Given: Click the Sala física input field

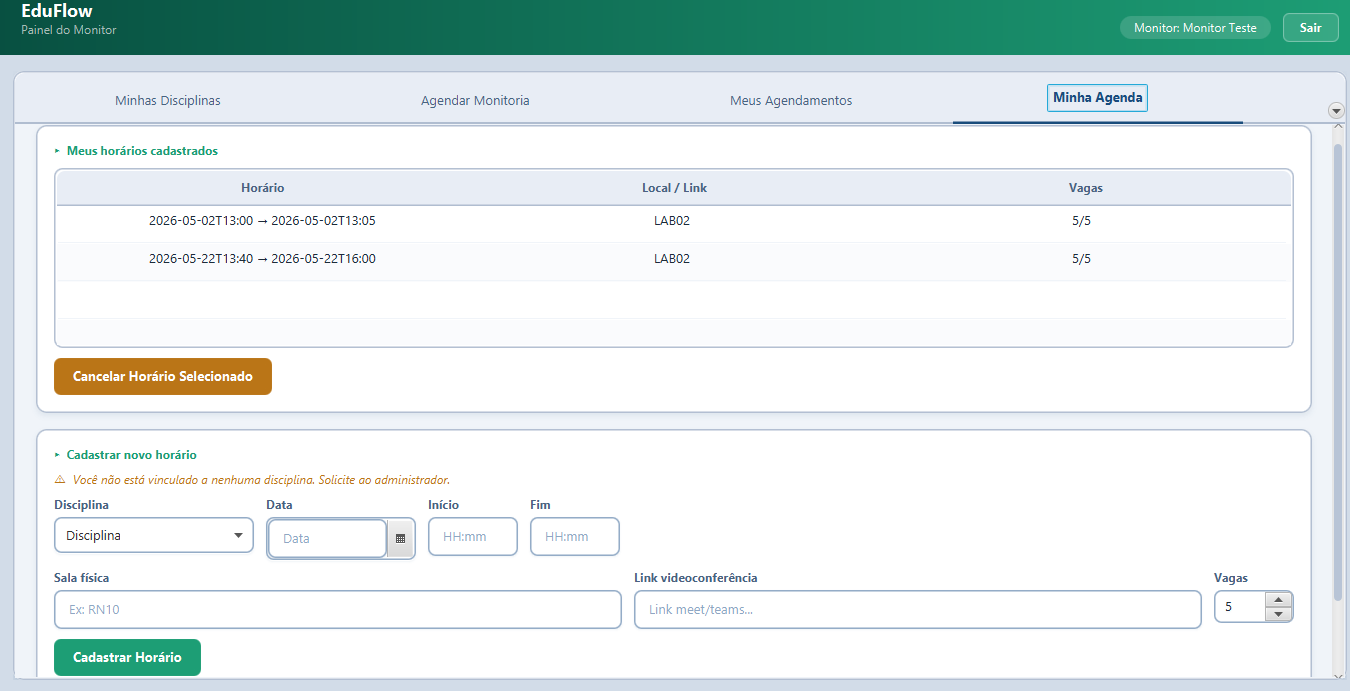Looking at the screenshot, I should click(x=338, y=609).
